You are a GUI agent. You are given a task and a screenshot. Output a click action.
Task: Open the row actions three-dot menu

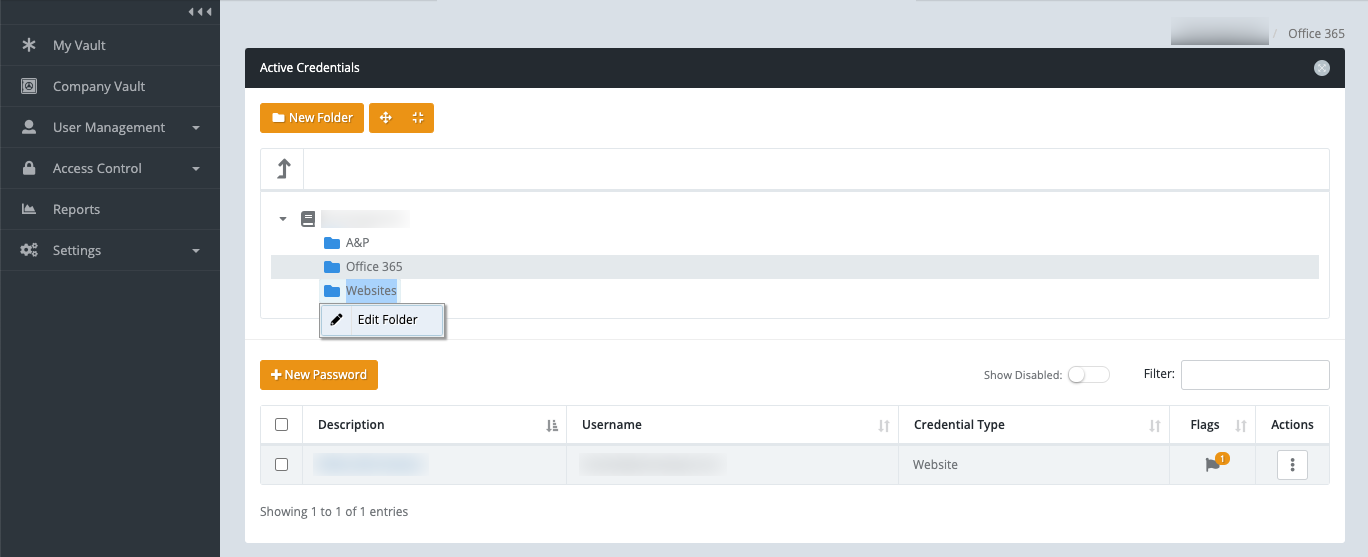pos(1292,464)
